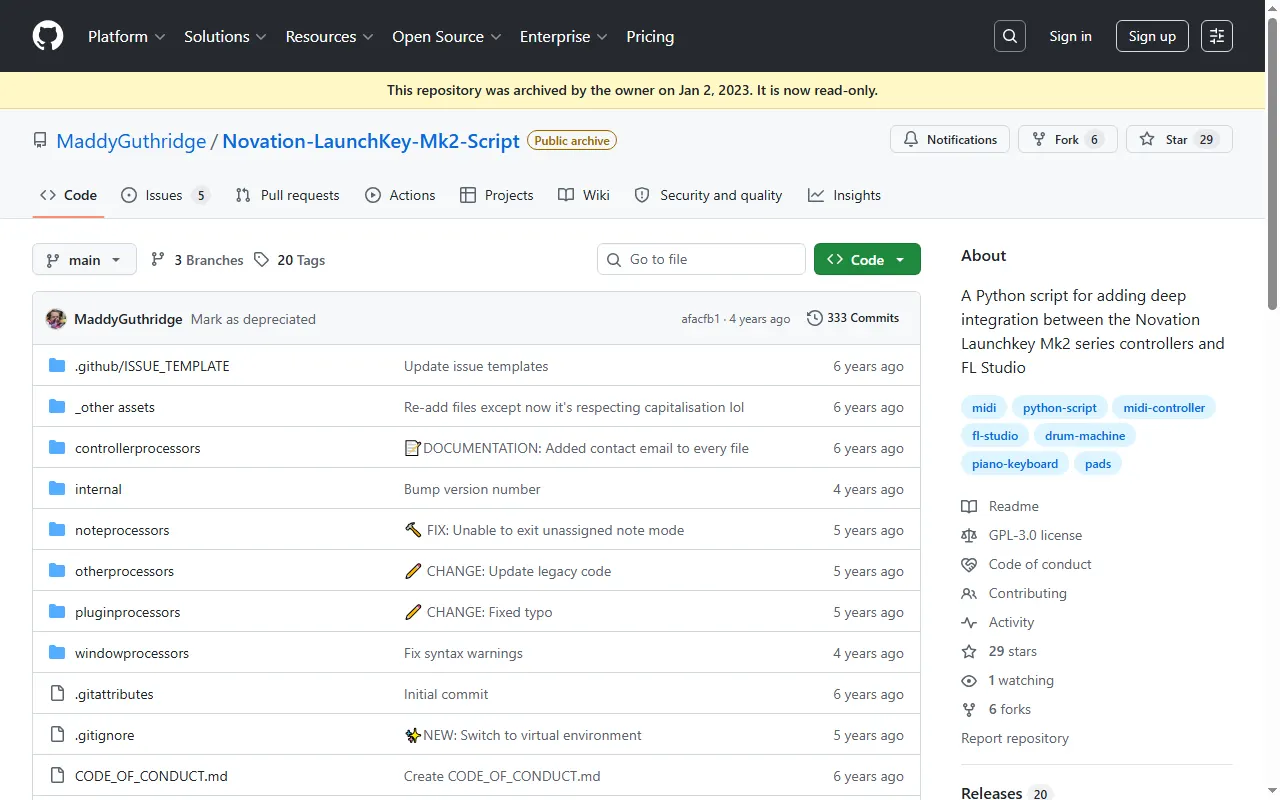Click file icon for CODE_OF_CONDUCT.md

57,776
